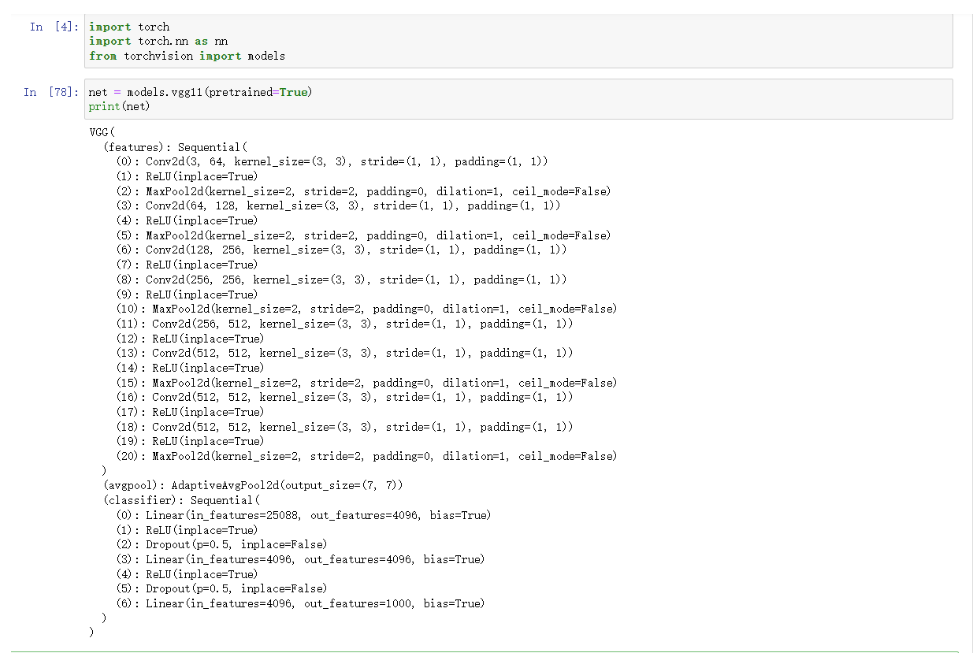Click (8): Conv2d(256, 256 line
Screen dimensions: 975x664
coord(341,280)
